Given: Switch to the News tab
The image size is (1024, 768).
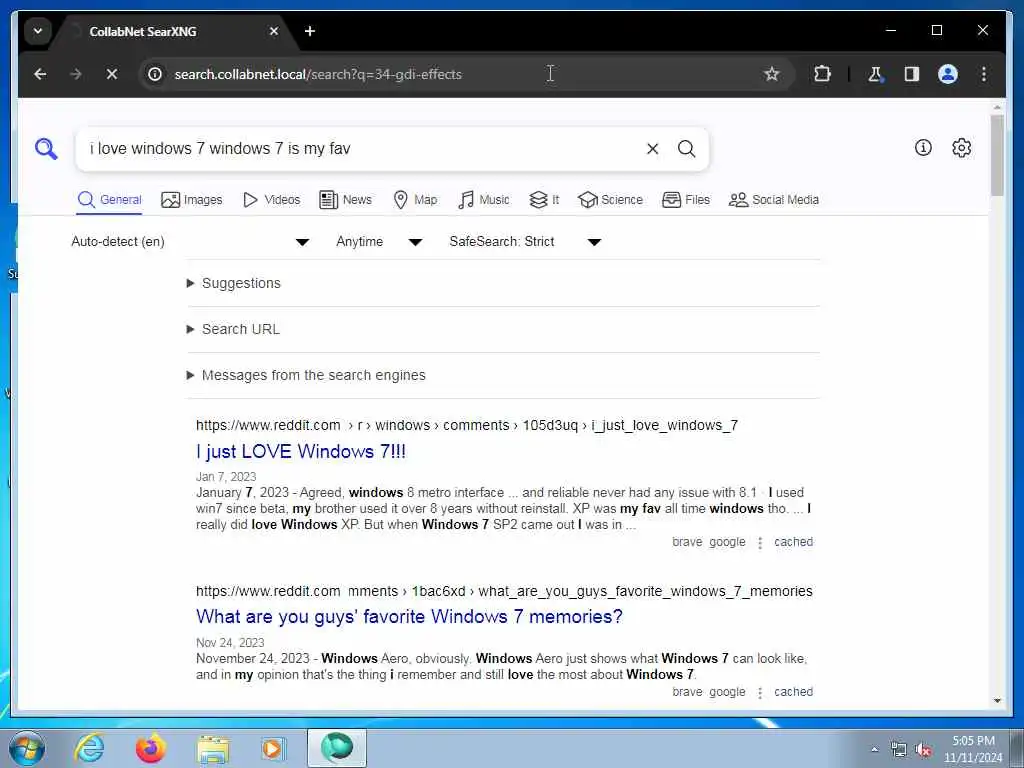Looking at the screenshot, I should tap(345, 200).
